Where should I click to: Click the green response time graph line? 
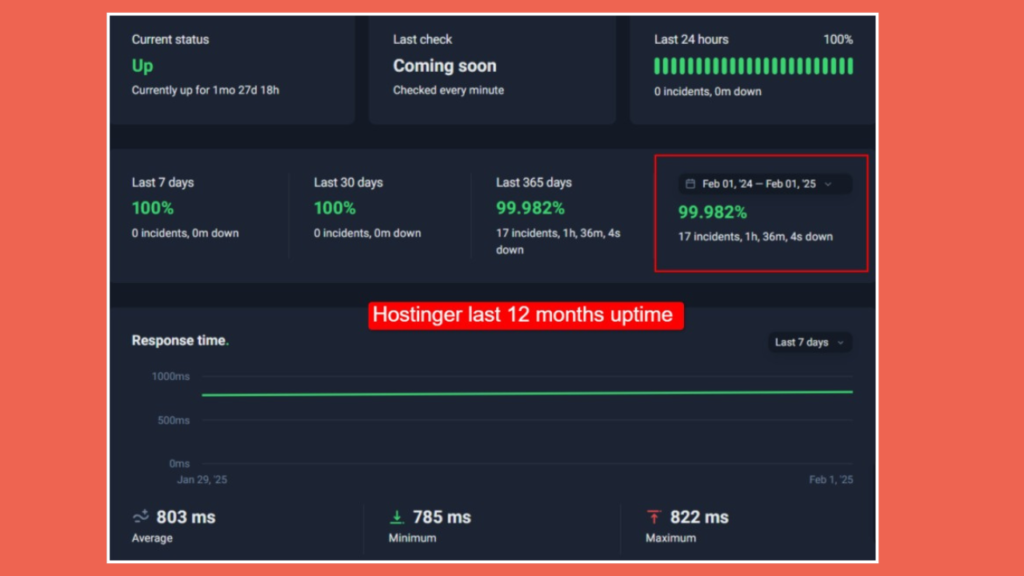pyautogui.click(x=527, y=393)
